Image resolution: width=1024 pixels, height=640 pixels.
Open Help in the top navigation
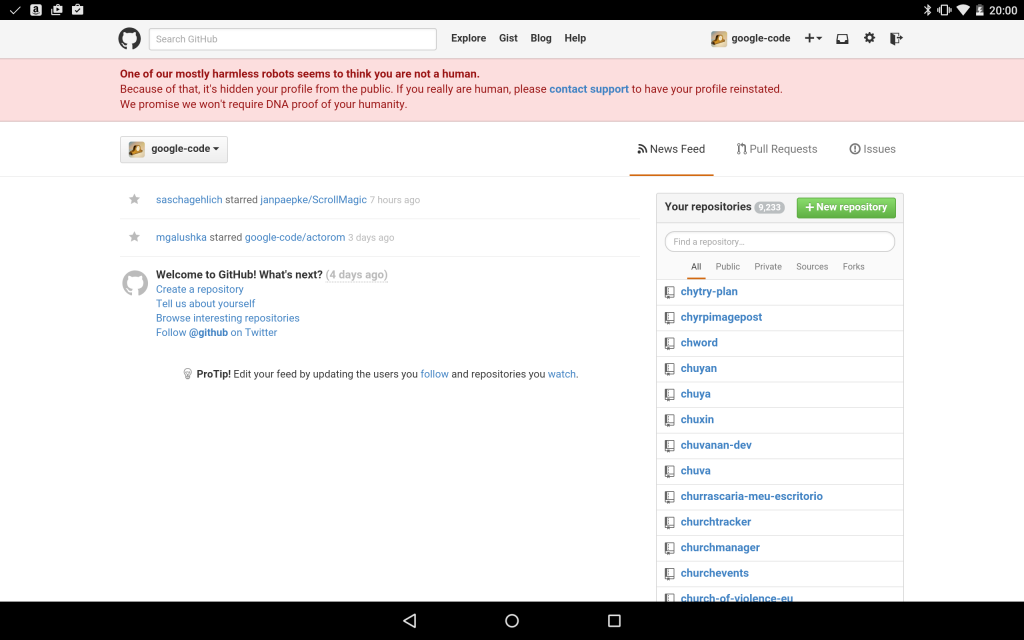575,38
